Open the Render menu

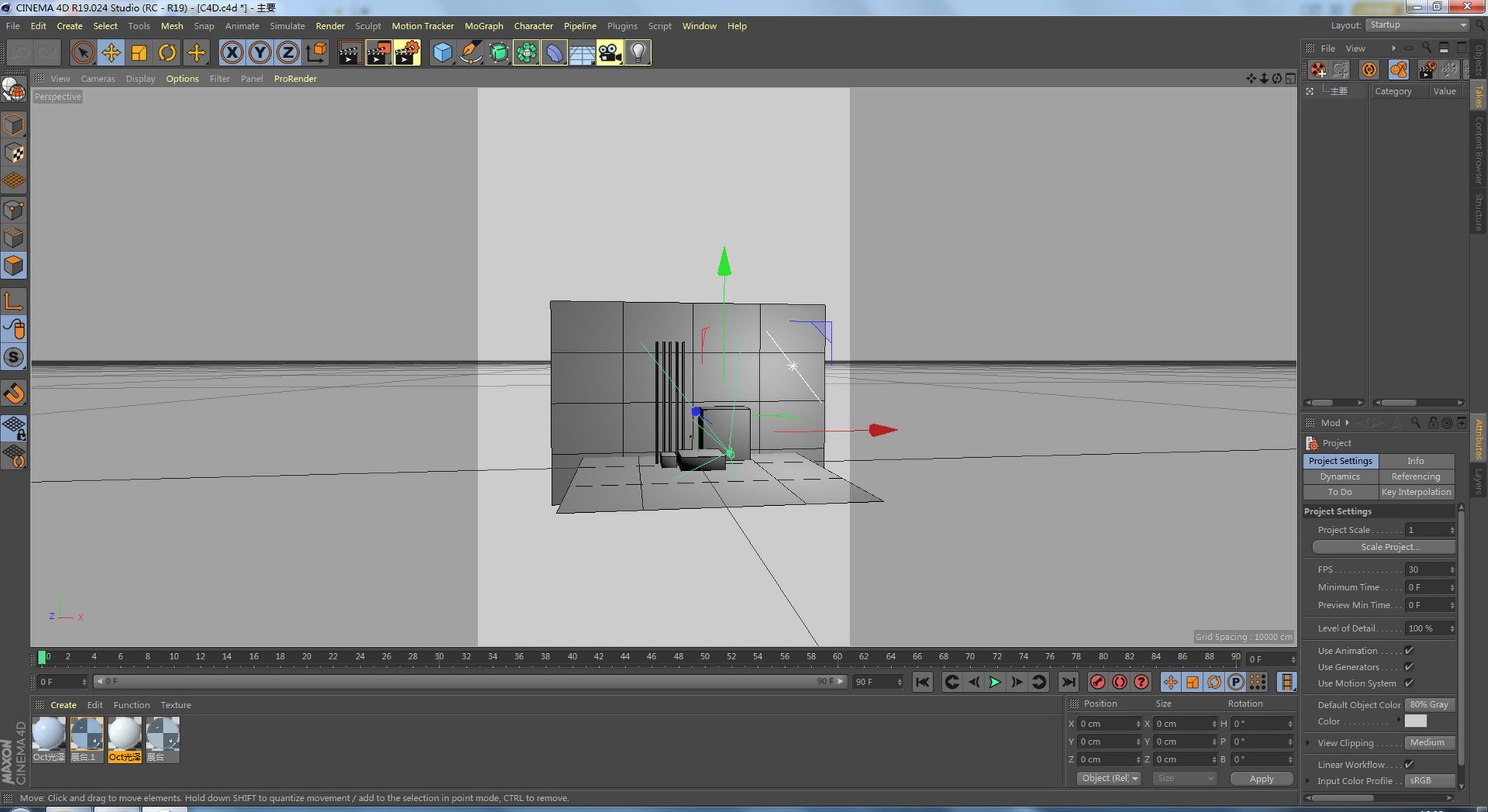click(x=329, y=26)
